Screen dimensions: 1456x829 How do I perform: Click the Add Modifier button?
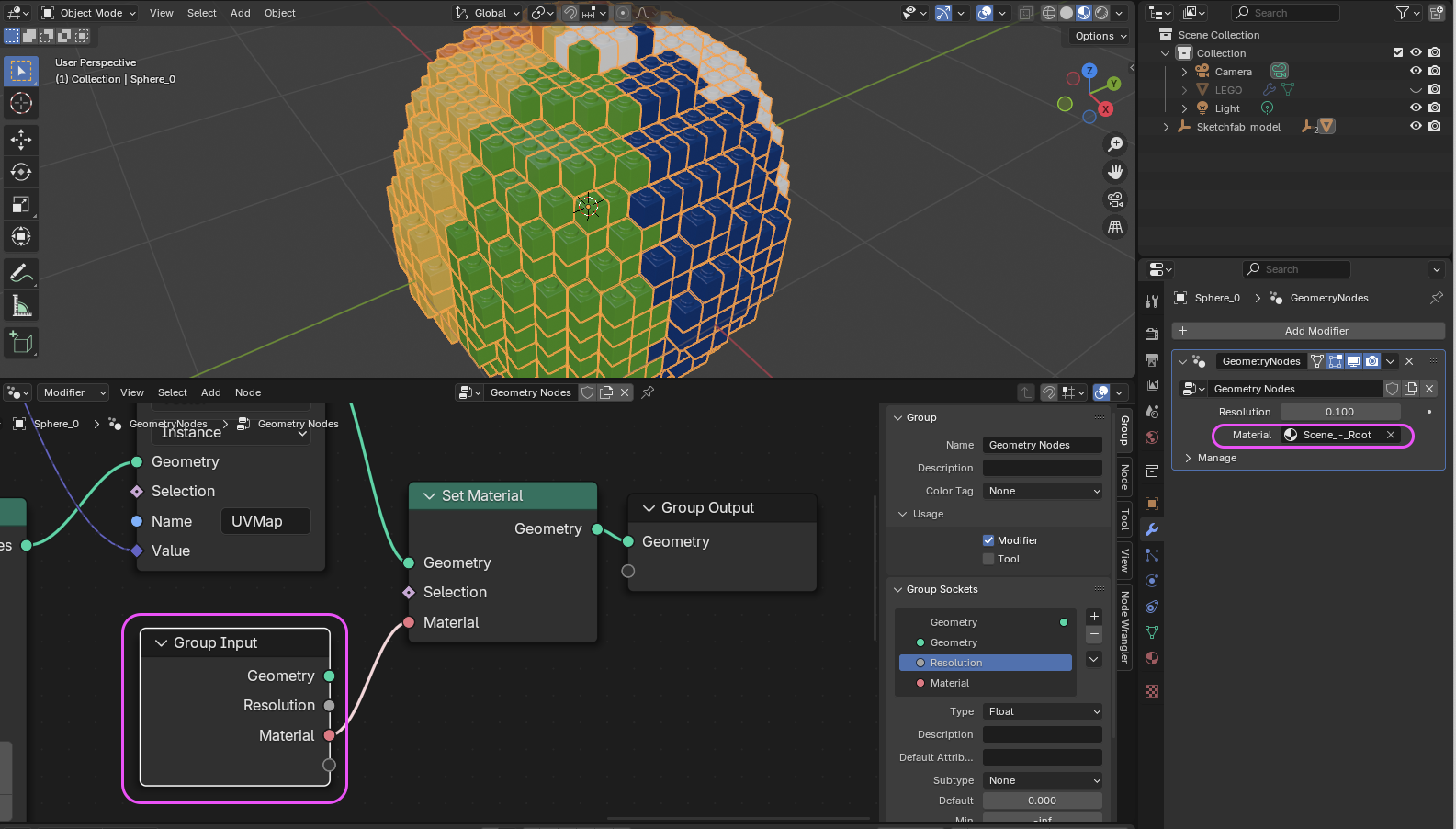(x=1315, y=331)
